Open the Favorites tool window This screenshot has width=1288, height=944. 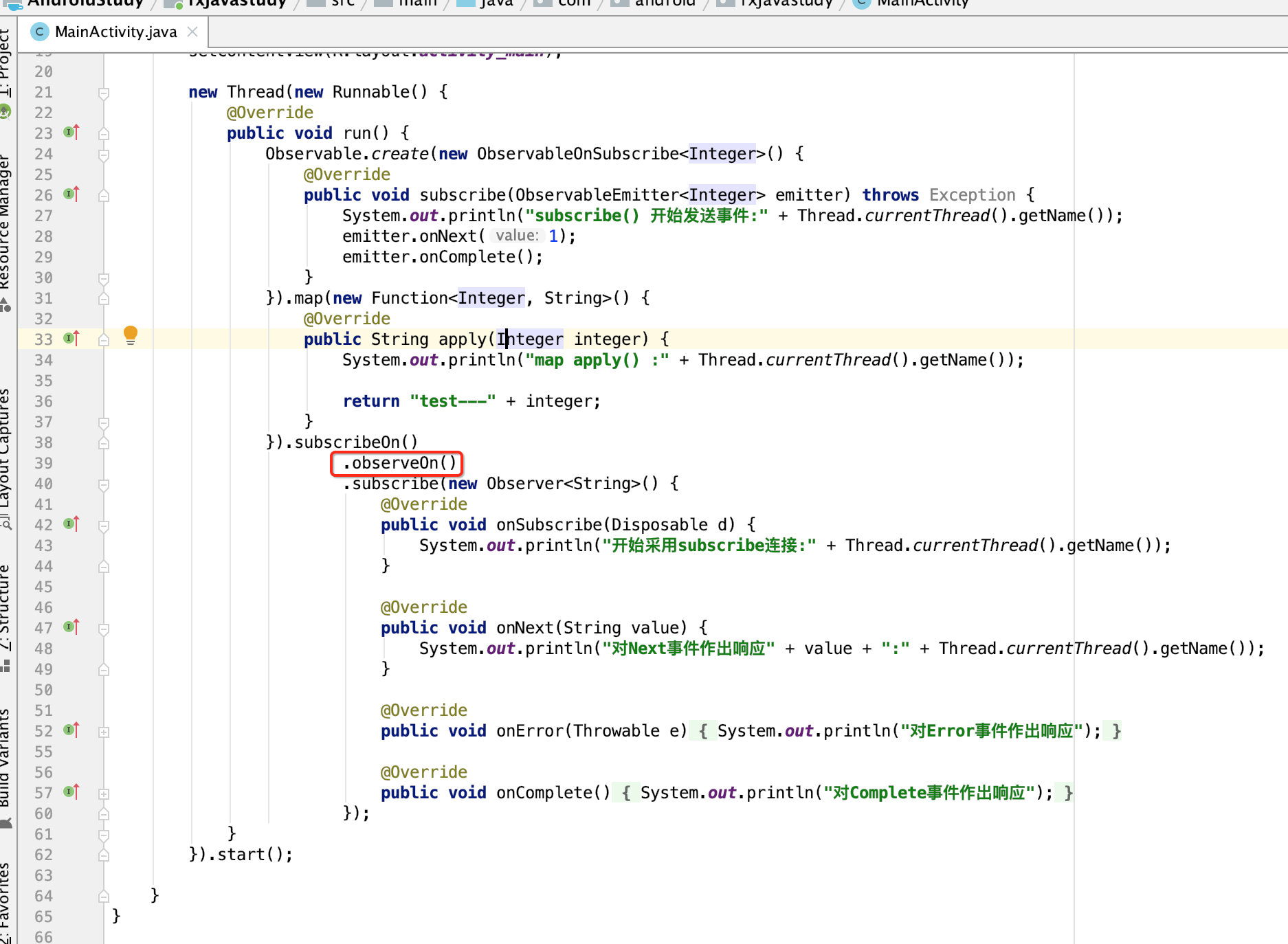point(5,903)
